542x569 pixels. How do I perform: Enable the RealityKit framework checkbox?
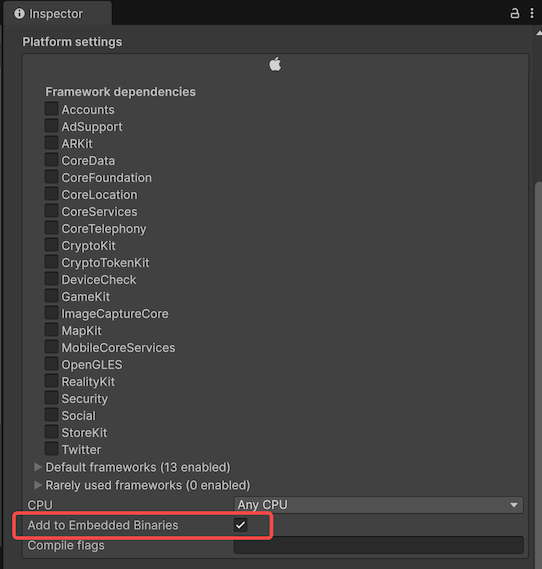pyautogui.click(x=52, y=381)
